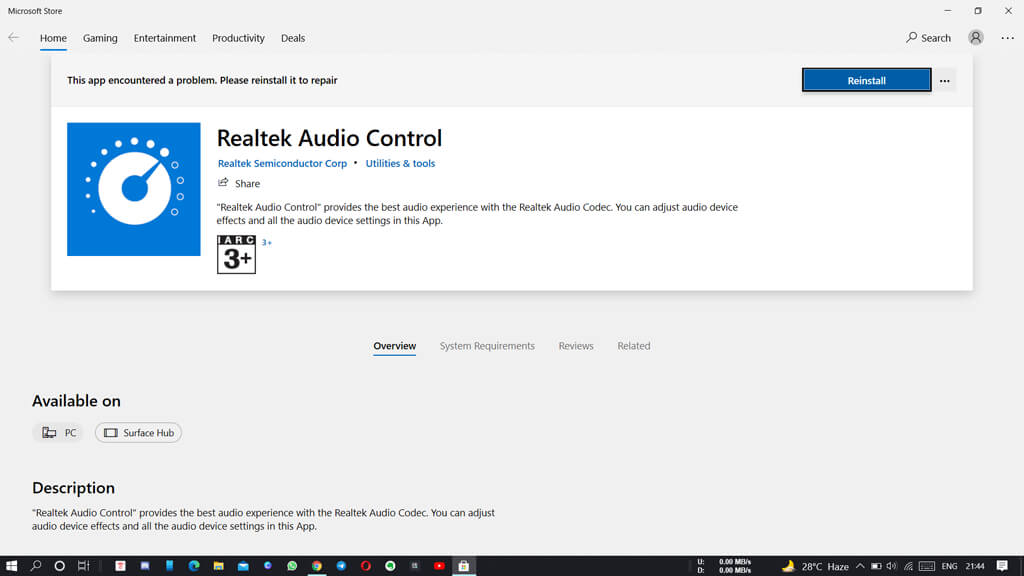The width and height of the screenshot is (1024, 576).
Task: Open the Productivity tab
Action: coord(238,38)
